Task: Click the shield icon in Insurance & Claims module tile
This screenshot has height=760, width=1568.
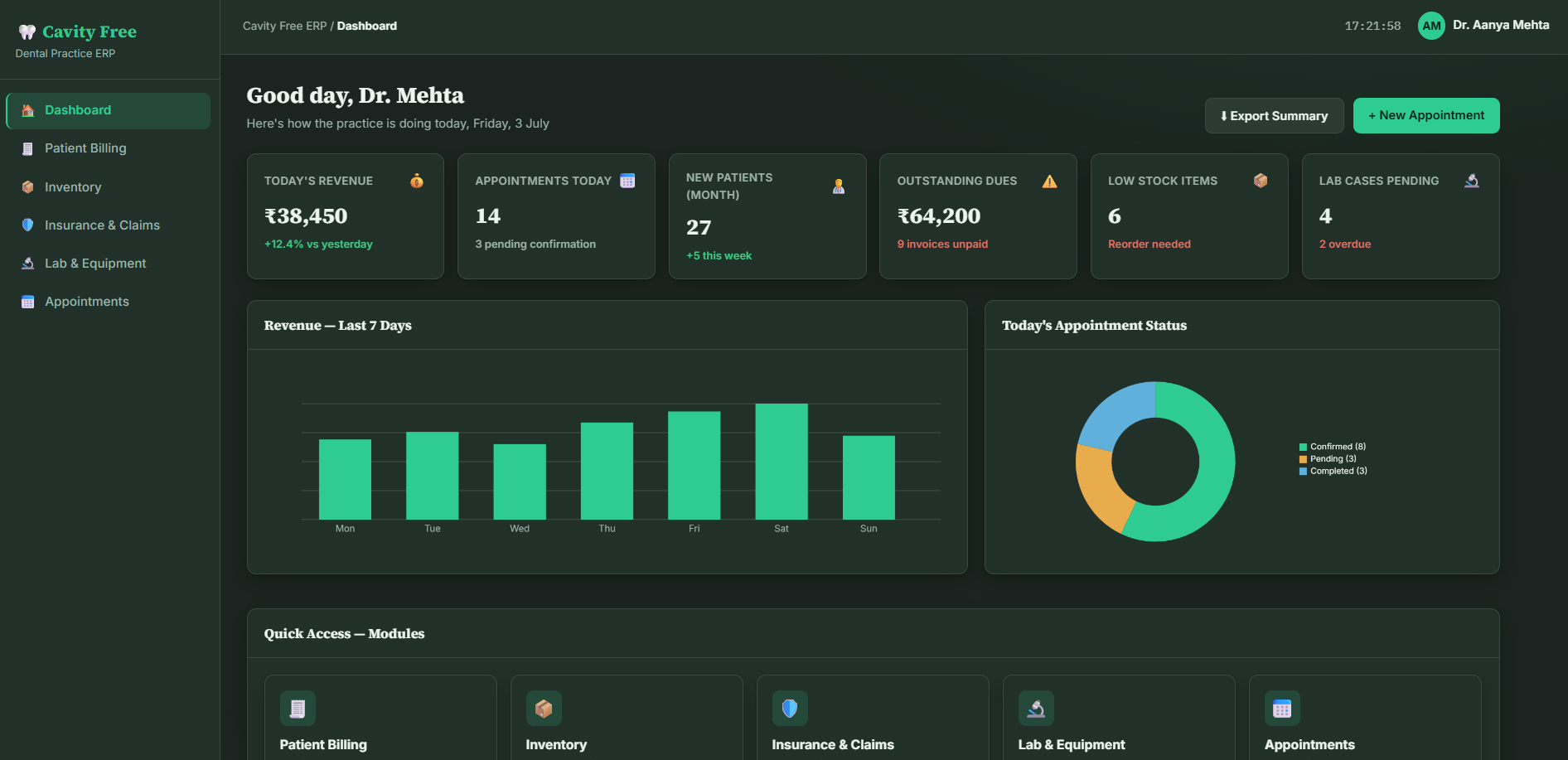Action: [x=790, y=709]
